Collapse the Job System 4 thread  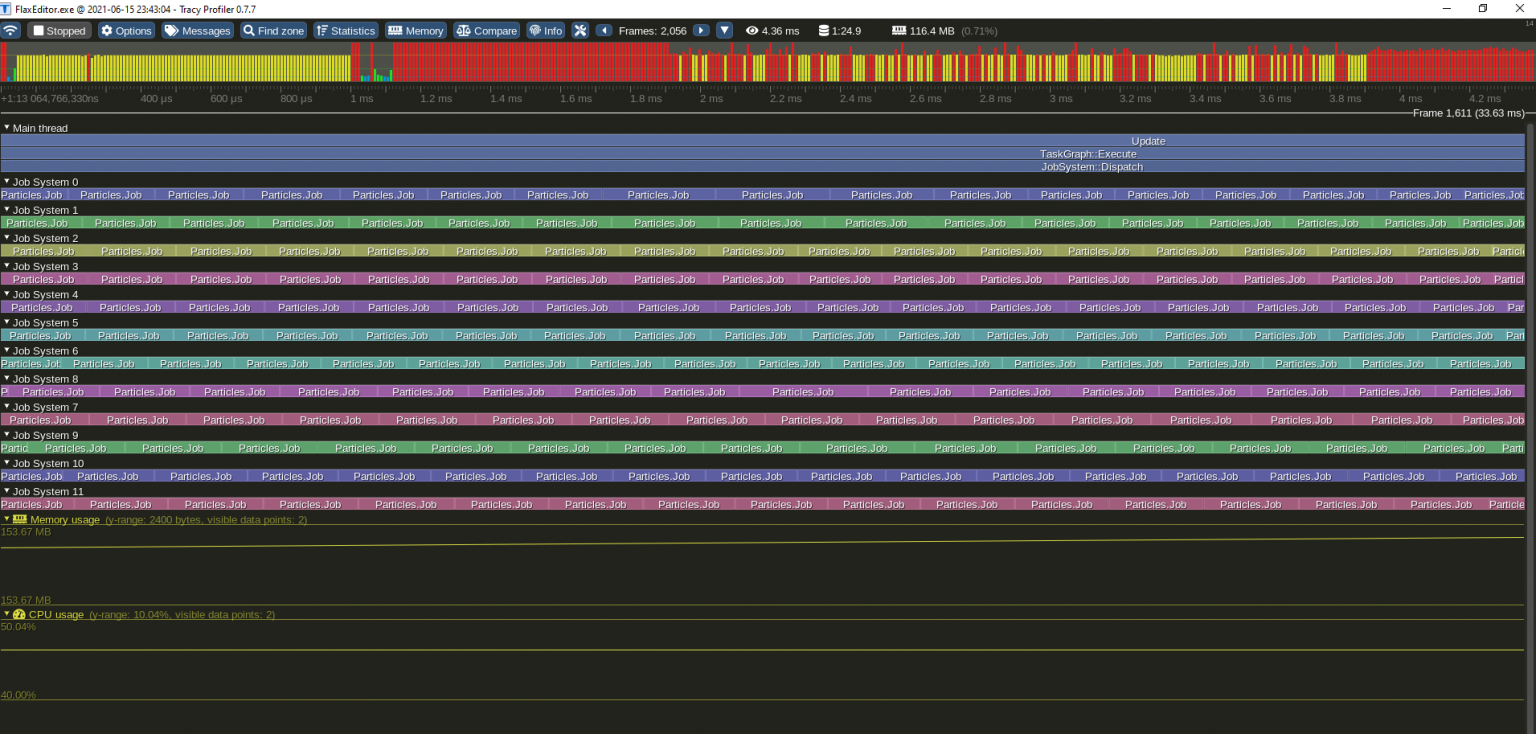[x=6, y=294]
